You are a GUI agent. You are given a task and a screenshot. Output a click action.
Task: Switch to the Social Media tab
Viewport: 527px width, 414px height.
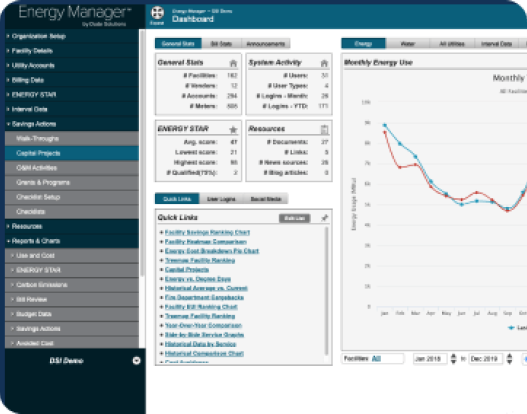[x=266, y=199]
